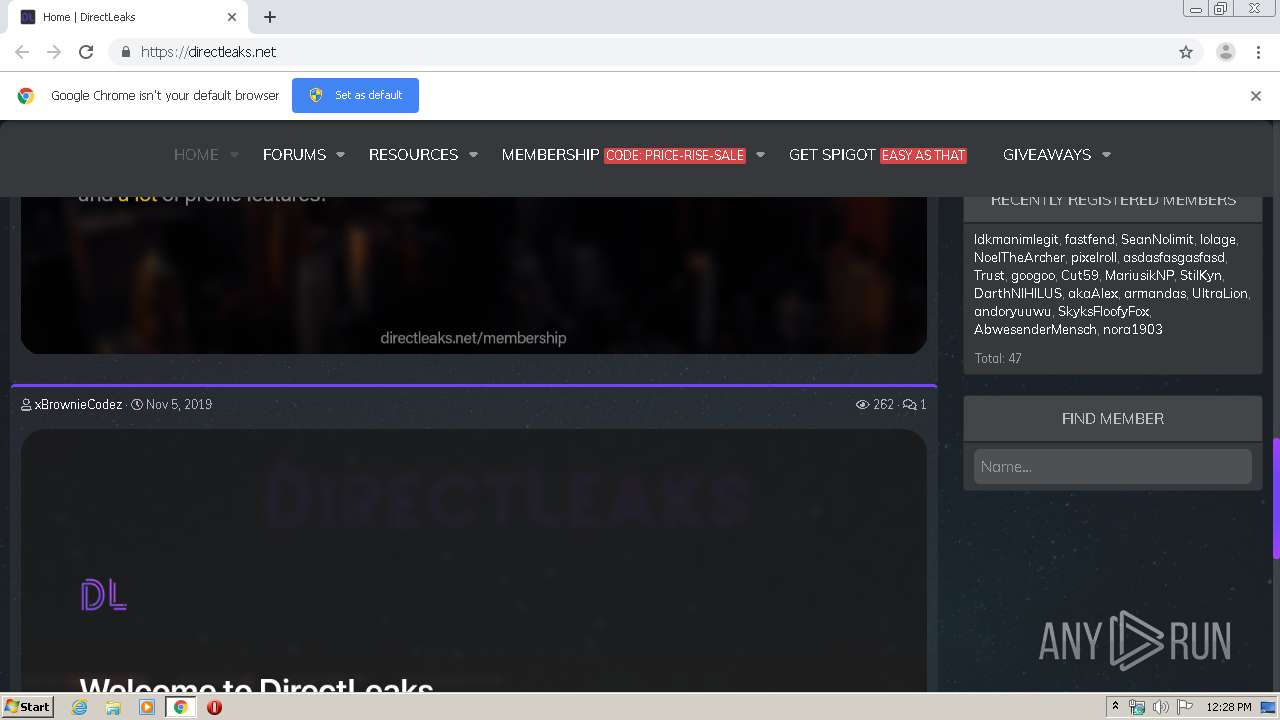The height and width of the screenshot is (720, 1280).
Task: Expand the MEMBERSHIP dropdown arrow
Action: point(760,155)
